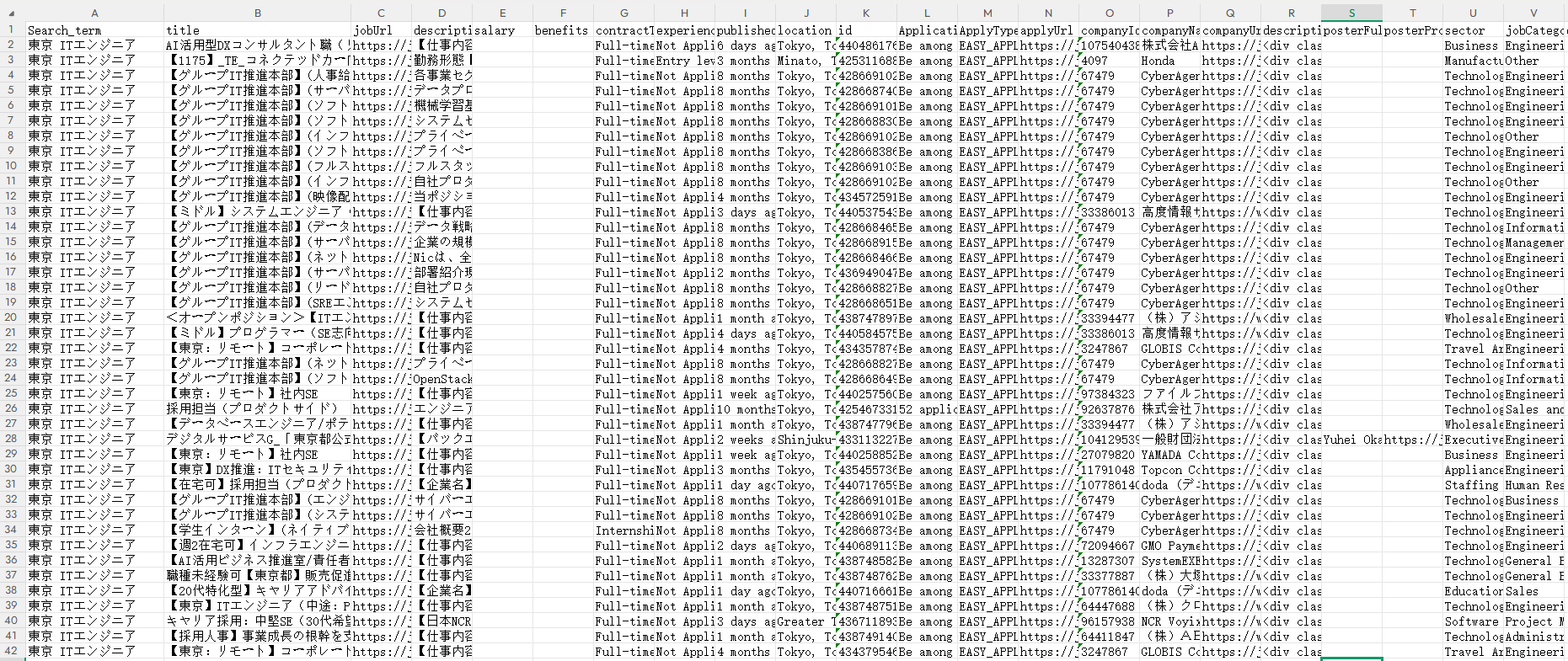Click description cell starting "Nicは、全"
The width and height of the screenshot is (1568, 661).
click(x=442, y=258)
